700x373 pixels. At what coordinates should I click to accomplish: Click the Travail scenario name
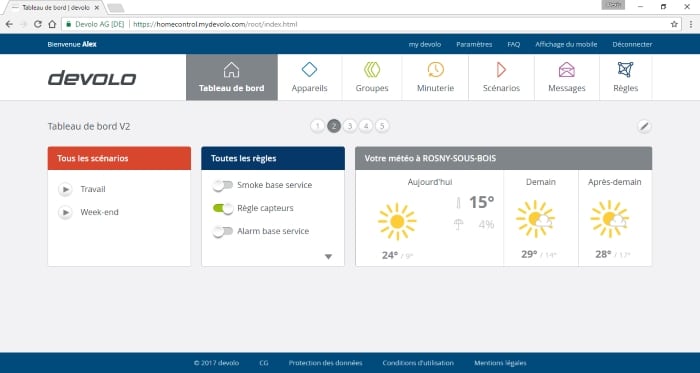point(93,189)
